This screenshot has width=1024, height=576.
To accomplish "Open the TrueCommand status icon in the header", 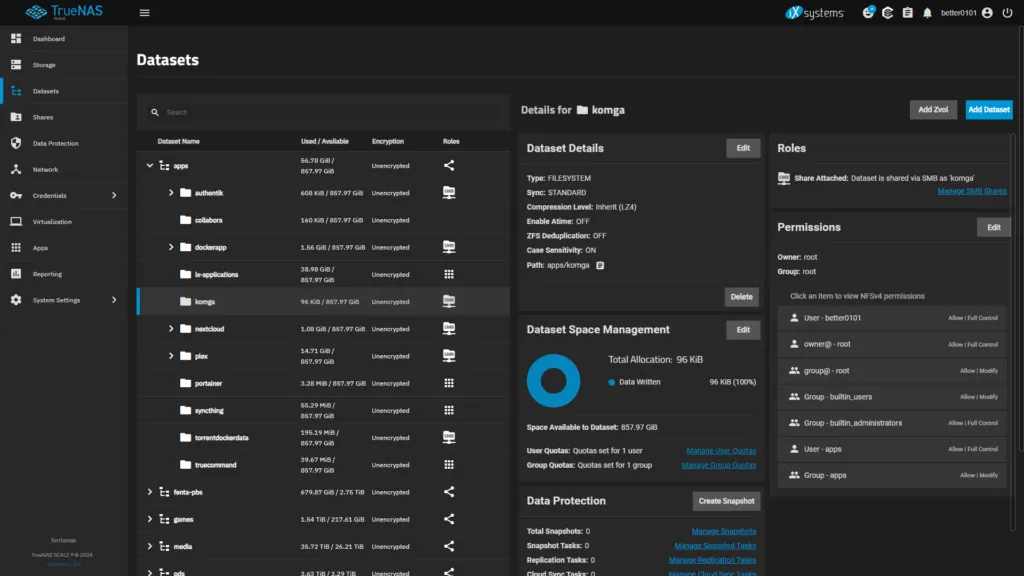I will coord(887,13).
